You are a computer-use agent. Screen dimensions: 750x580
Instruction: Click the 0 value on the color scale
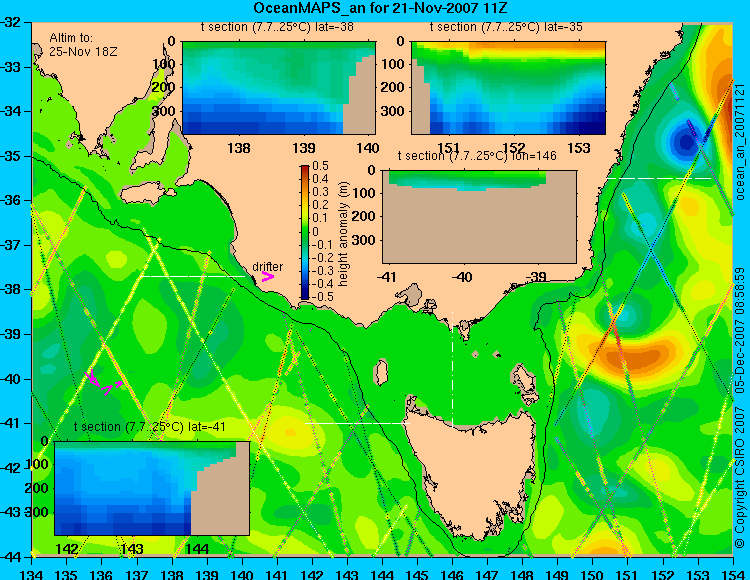315,231
